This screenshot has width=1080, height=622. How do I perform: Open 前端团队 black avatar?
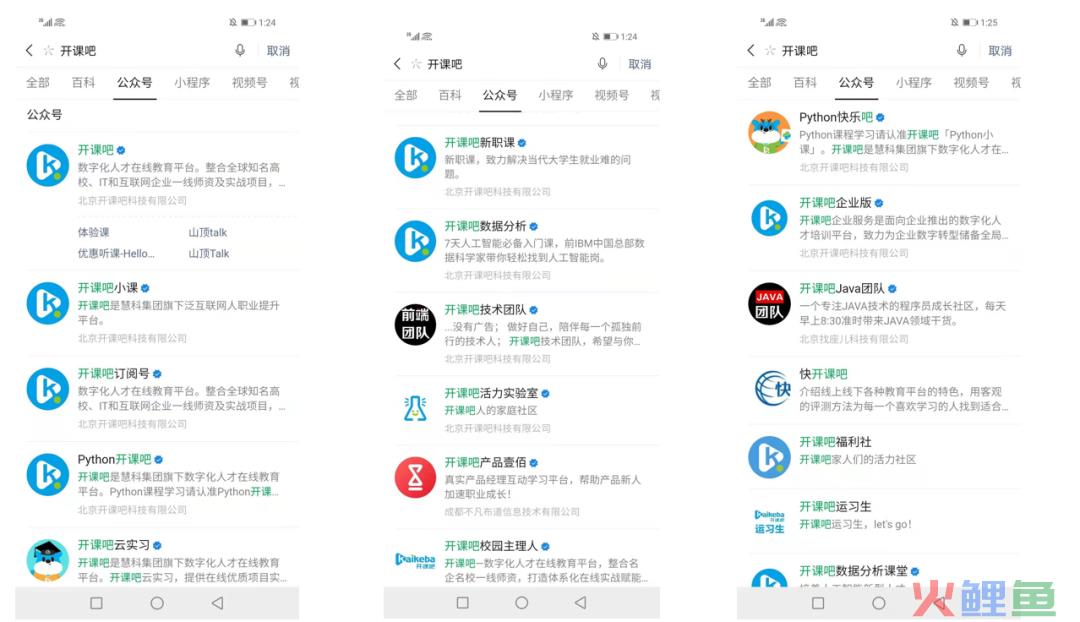click(x=415, y=324)
